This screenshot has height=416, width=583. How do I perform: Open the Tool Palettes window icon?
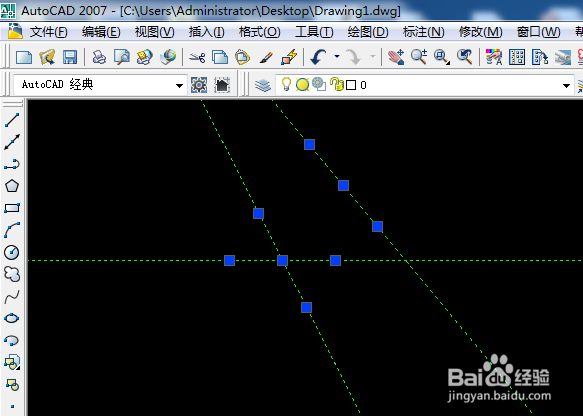[540, 57]
